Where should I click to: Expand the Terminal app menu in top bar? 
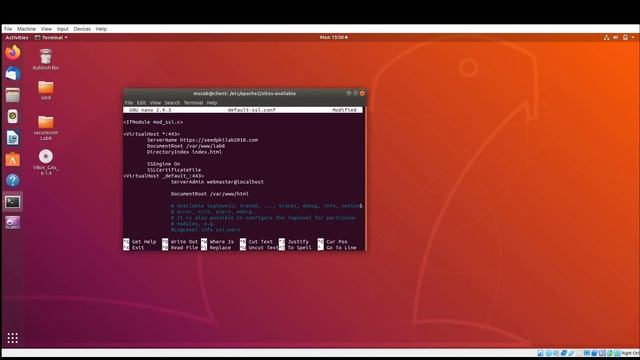(51, 38)
